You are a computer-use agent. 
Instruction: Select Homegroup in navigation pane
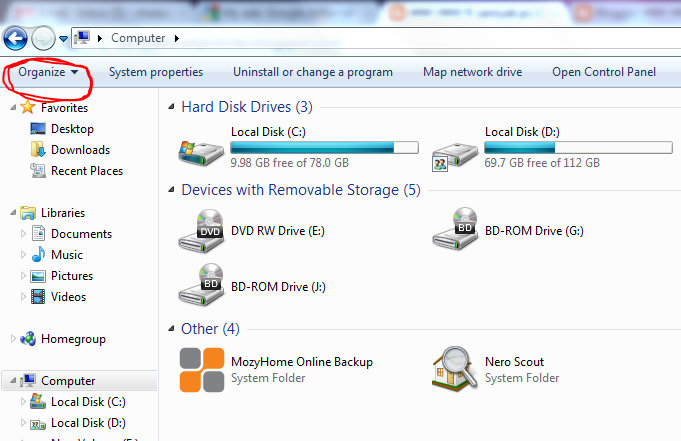73,339
